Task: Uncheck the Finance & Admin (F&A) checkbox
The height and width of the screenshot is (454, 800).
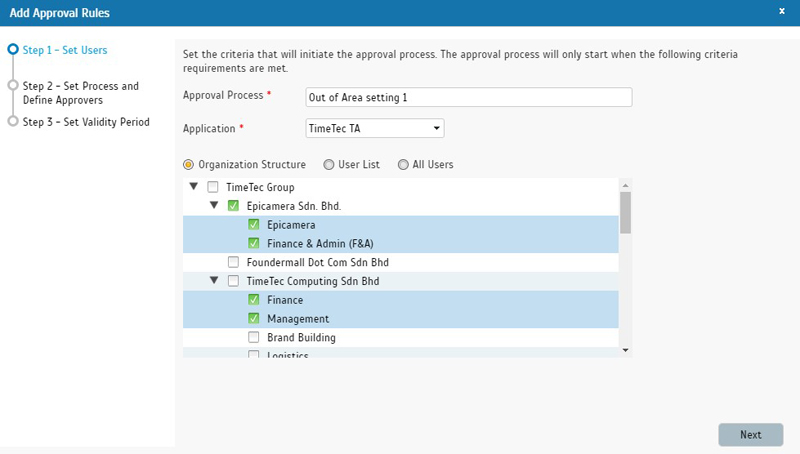Action: [x=254, y=243]
